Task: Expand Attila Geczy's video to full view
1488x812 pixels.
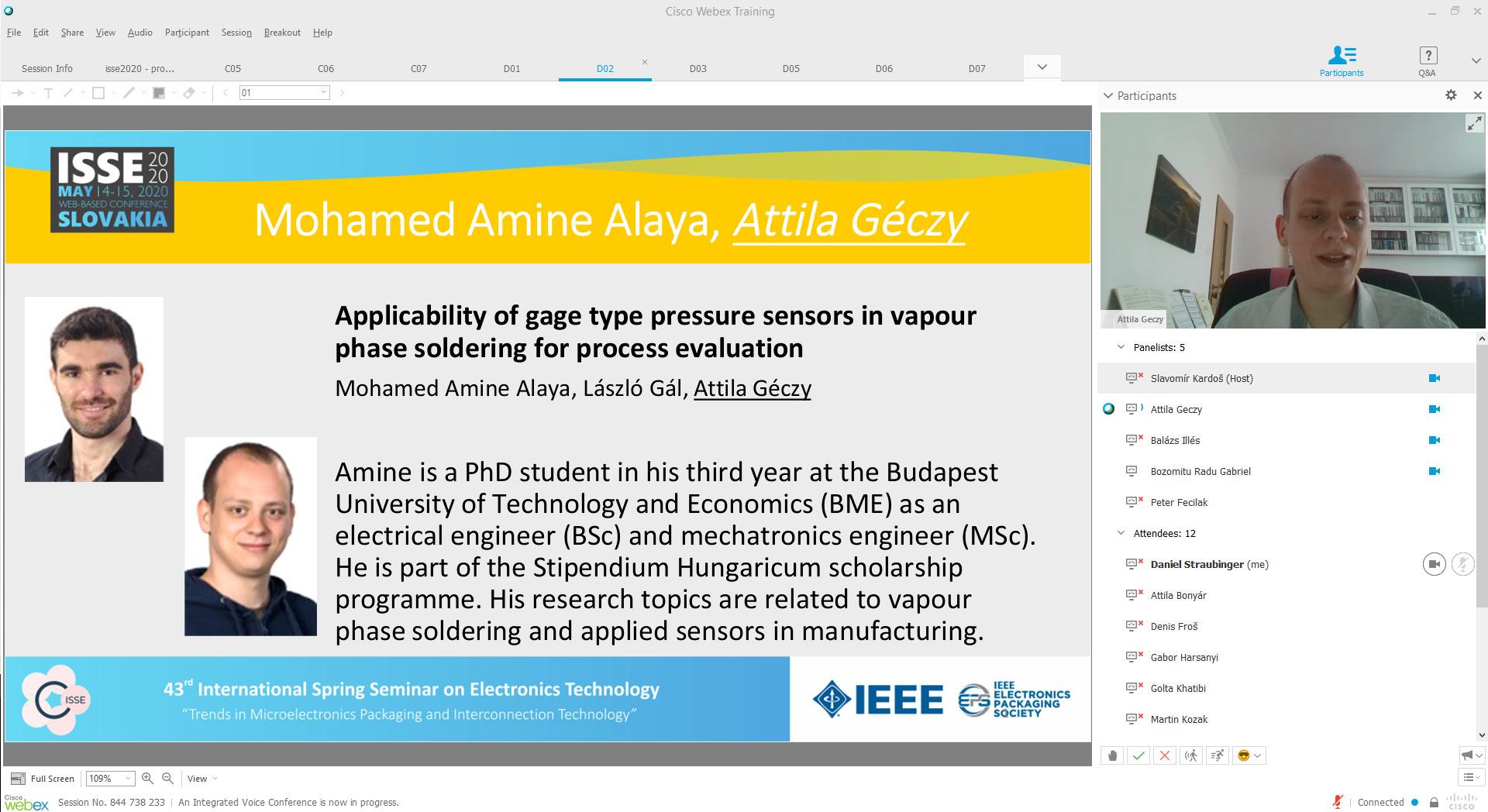Action: coord(1474,123)
